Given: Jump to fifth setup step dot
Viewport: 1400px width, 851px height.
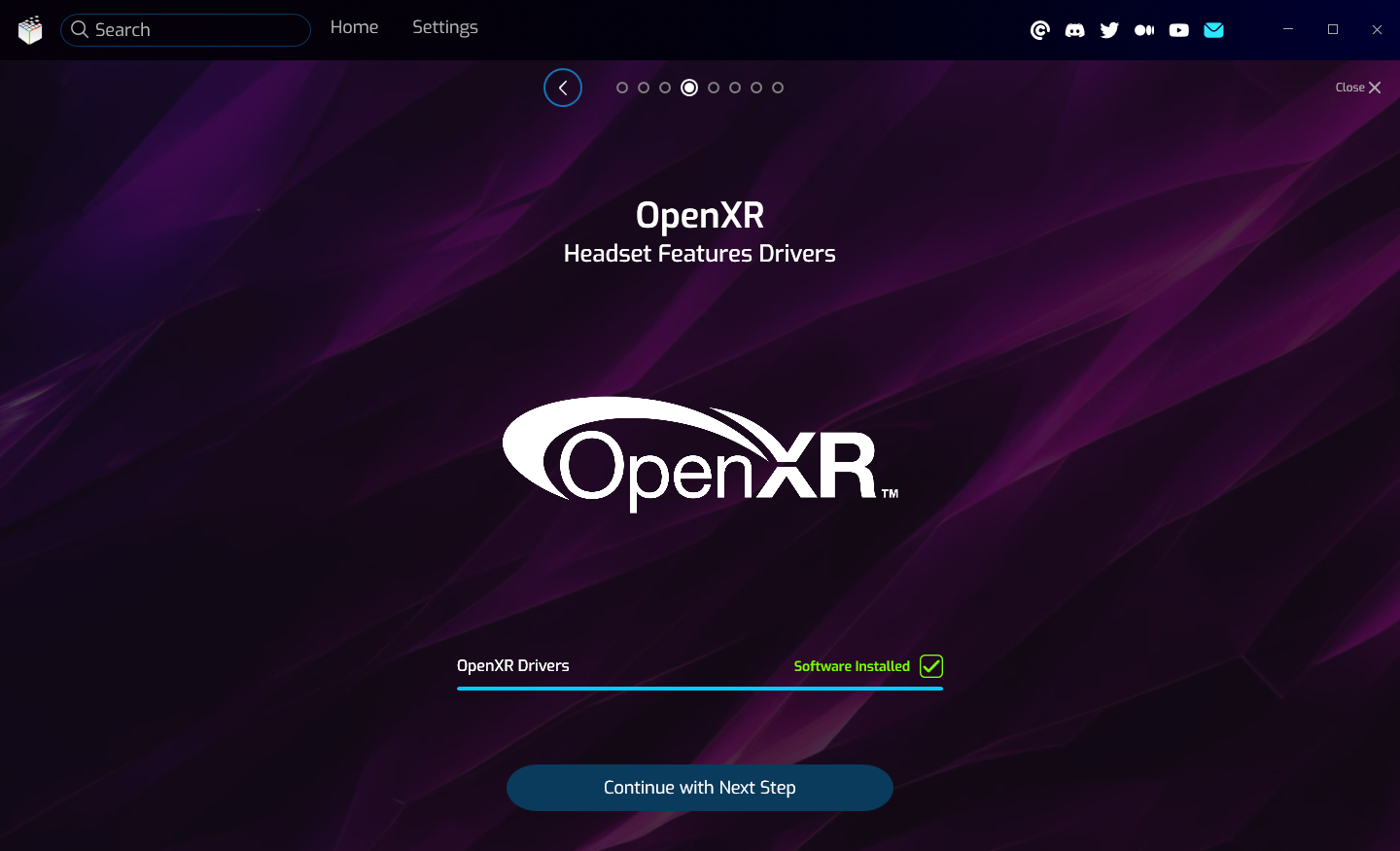Looking at the screenshot, I should (x=714, y=88).
